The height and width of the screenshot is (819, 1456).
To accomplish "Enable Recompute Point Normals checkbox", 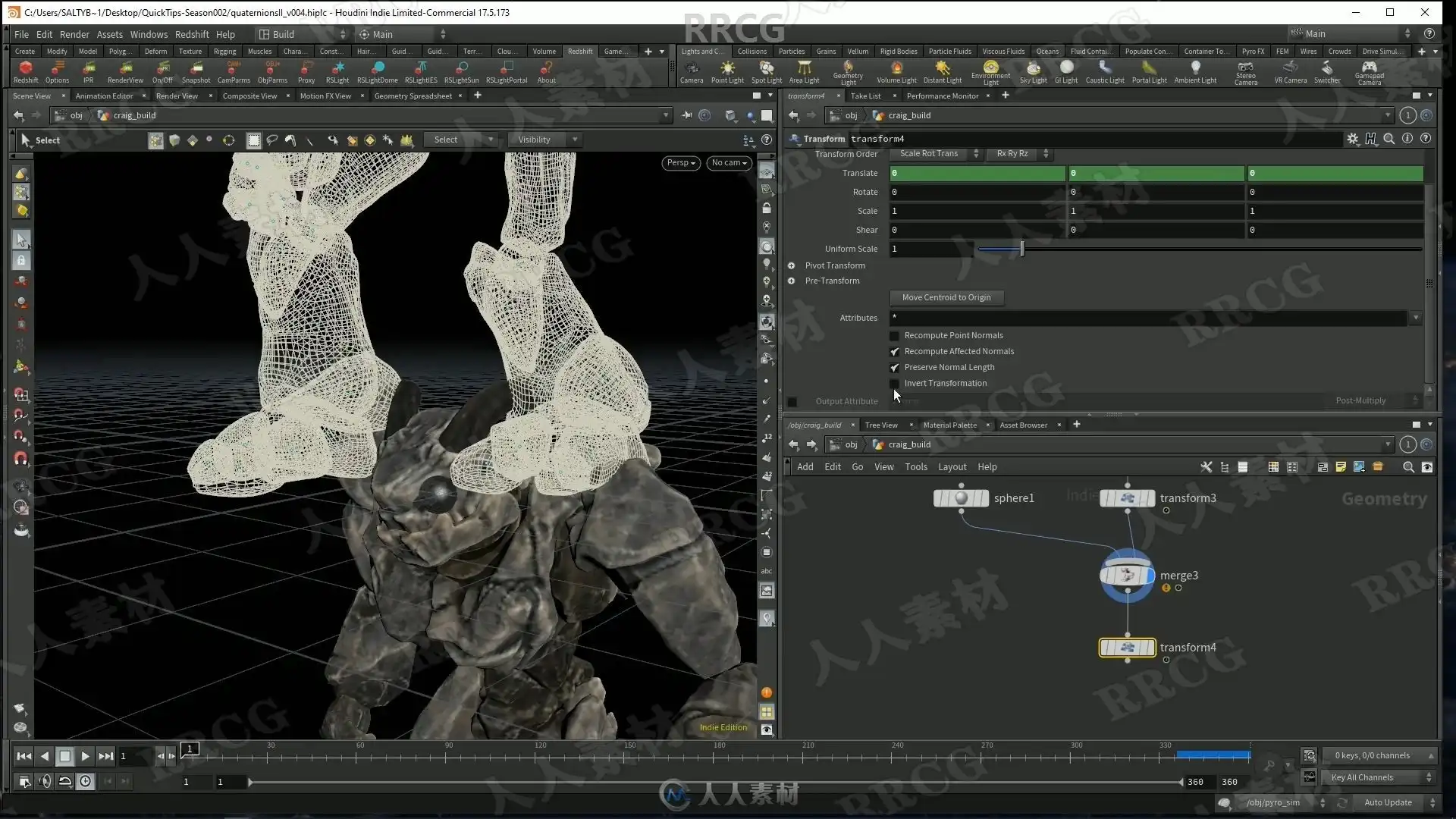I will (895, 335).
